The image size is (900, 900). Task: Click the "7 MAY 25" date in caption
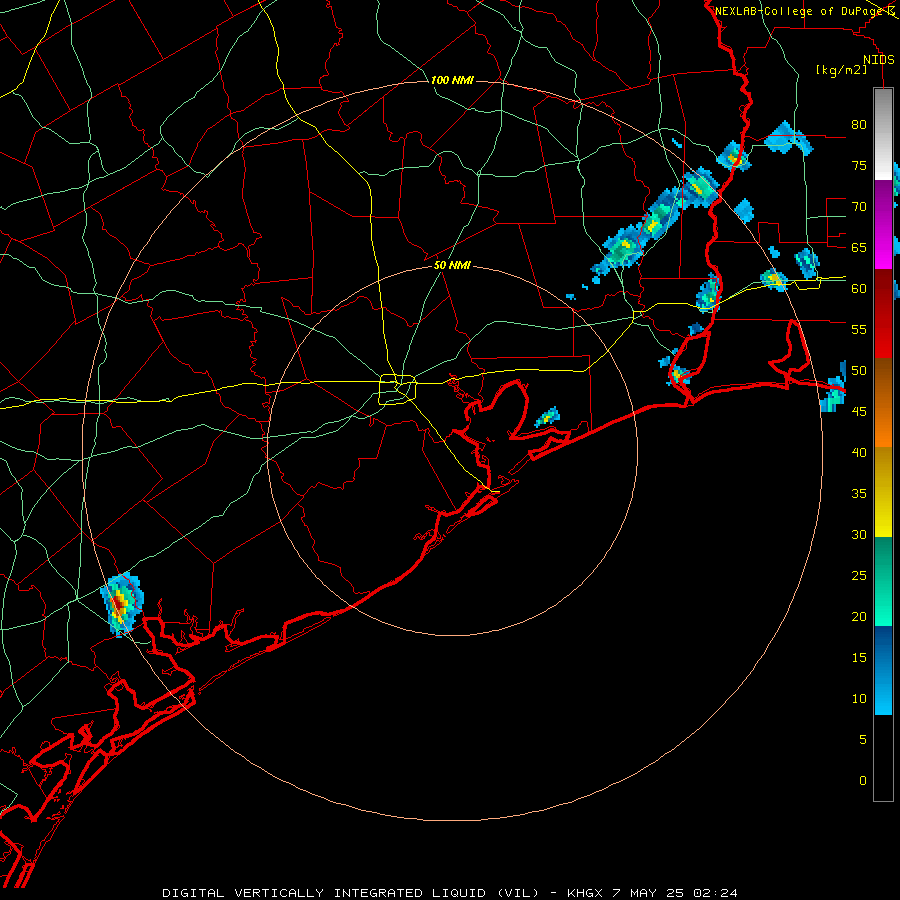[x=649, y=893]
